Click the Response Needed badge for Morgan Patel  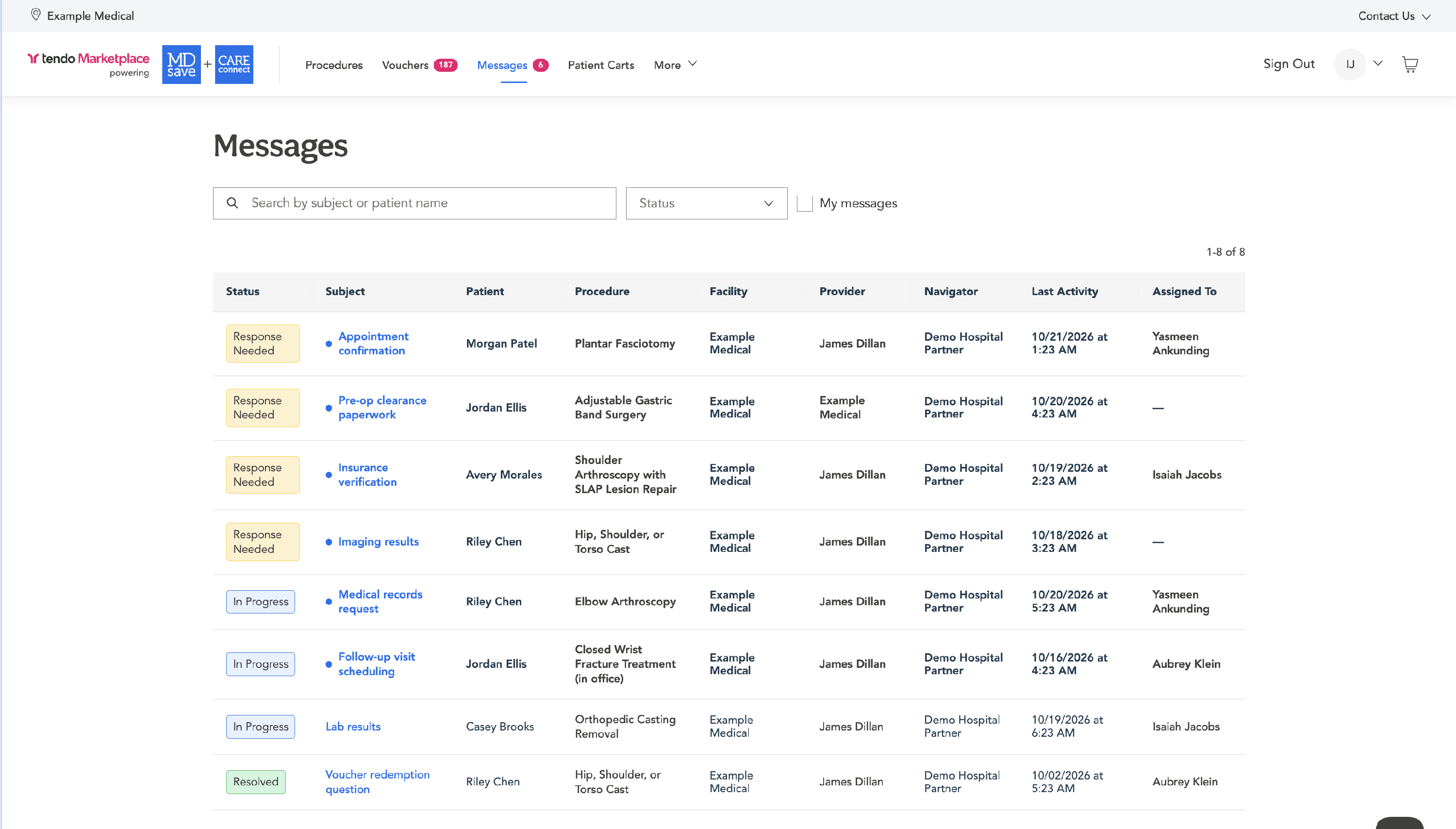263,343
